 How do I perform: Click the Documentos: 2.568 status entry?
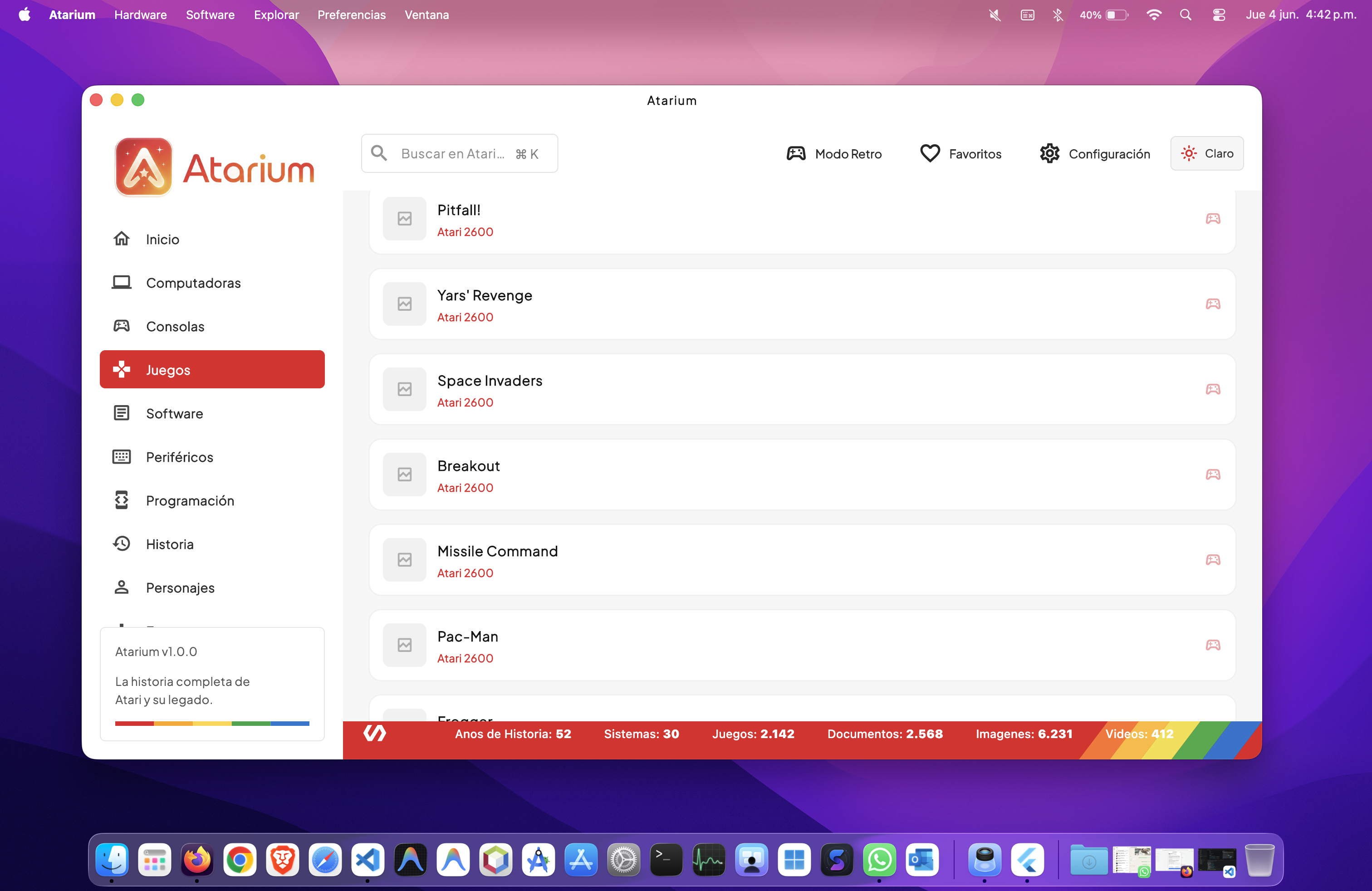coord(885,734)
